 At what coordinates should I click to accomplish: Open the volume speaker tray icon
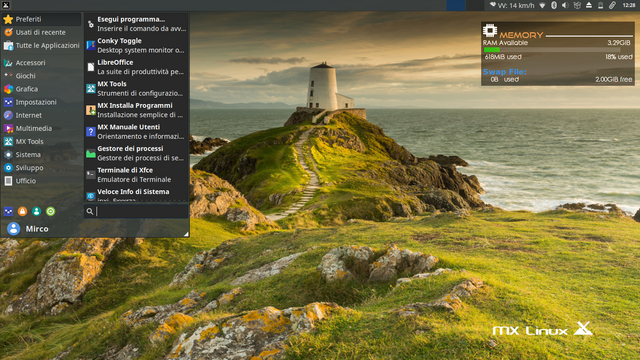pos(565,5)
